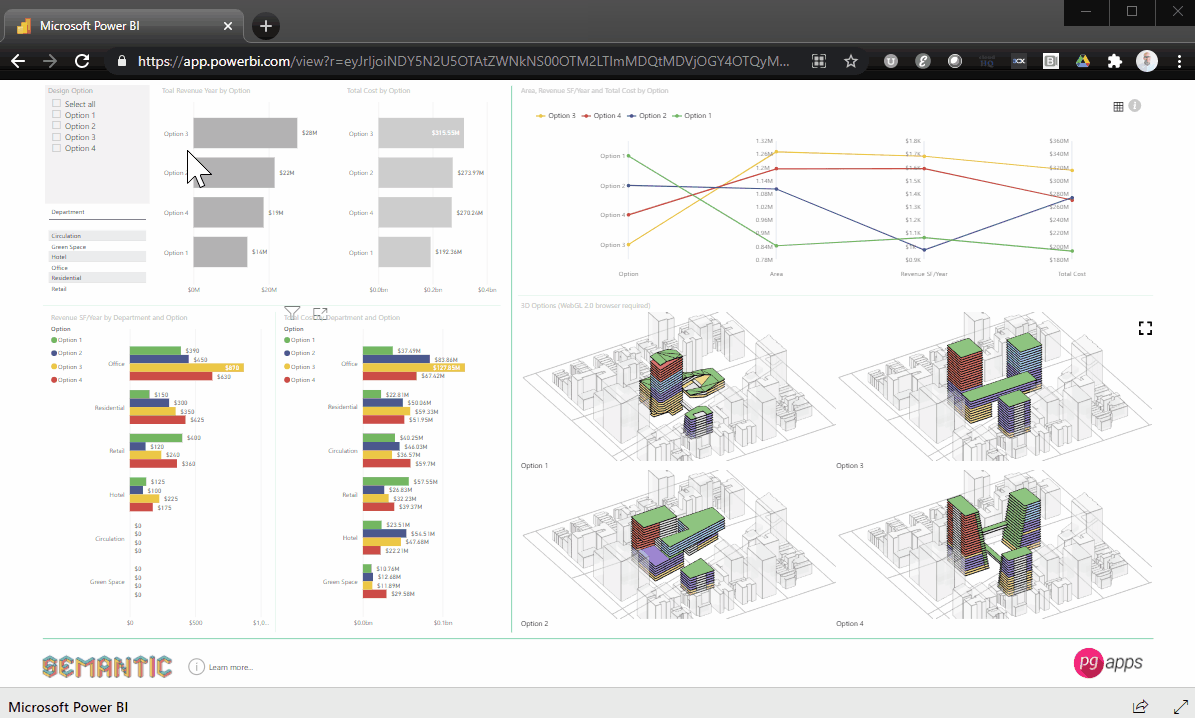Check the Option 4 design option
The width and height of the screenshot is (1195, 718).
point(57,148)
